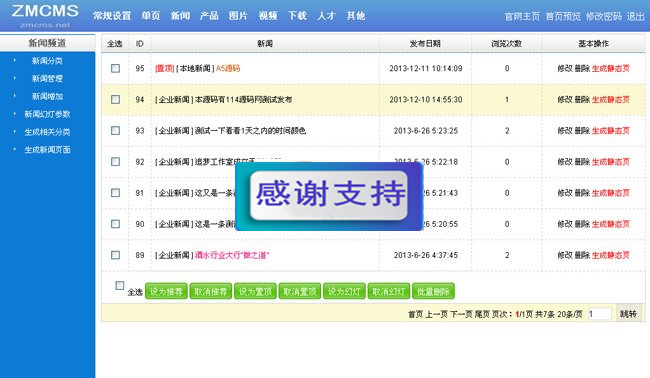Open the 人才 menu
This screenshot has height=378, width=650.
tap(326, 16)
